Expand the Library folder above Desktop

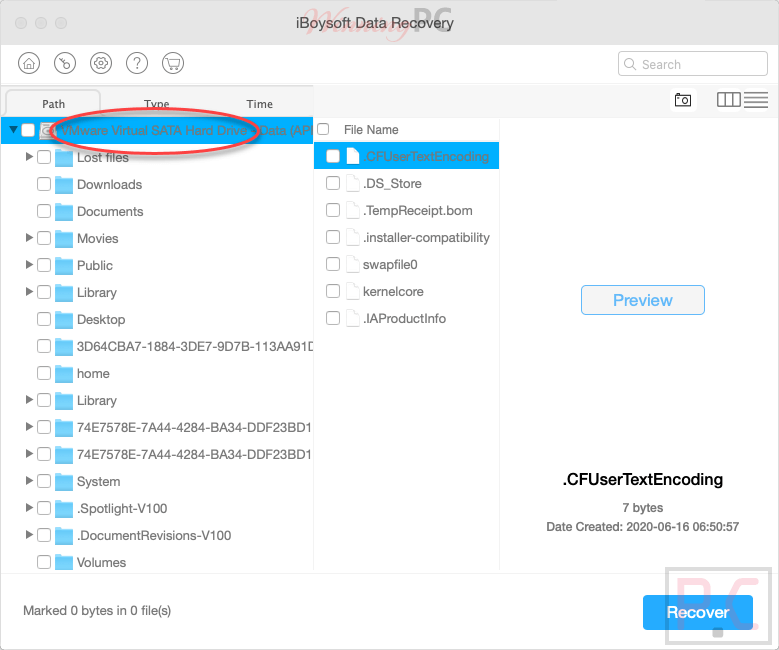[29, 292]
